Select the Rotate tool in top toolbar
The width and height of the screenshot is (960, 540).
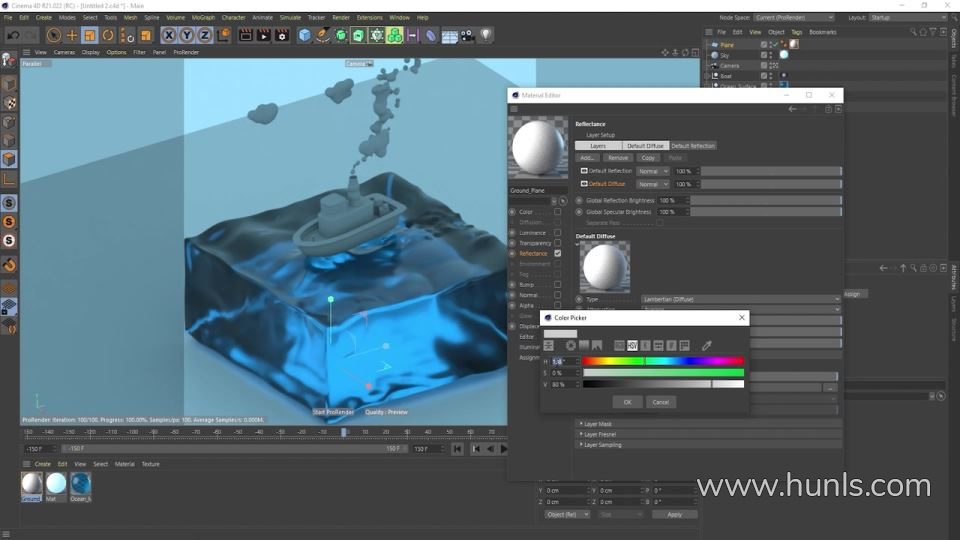coord(108,35)
